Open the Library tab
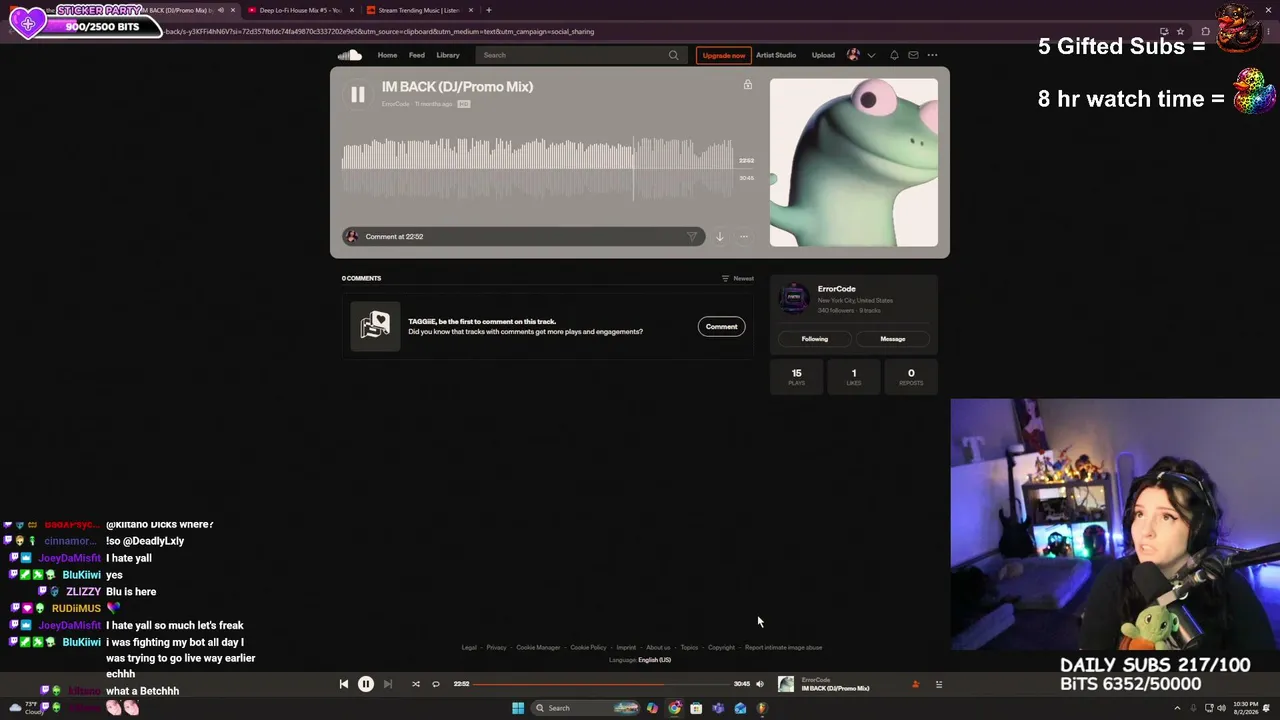The height and width of the screenshot is (720, 1280). 448,55
